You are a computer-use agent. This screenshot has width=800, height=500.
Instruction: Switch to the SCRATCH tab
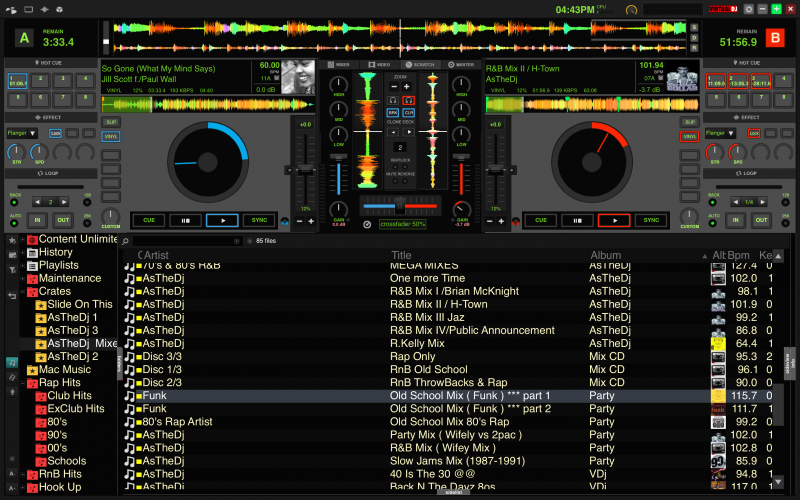coord(420,65)
